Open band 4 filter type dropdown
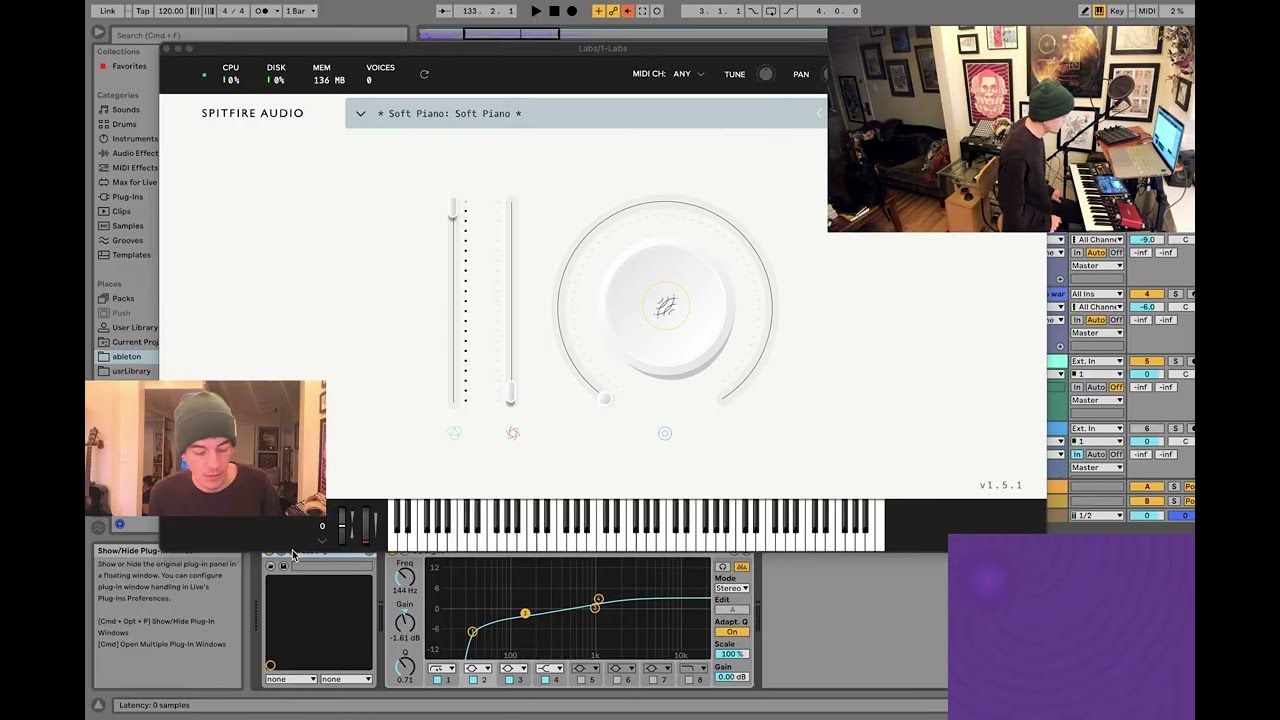1280x720 pixels. (550, 668)
